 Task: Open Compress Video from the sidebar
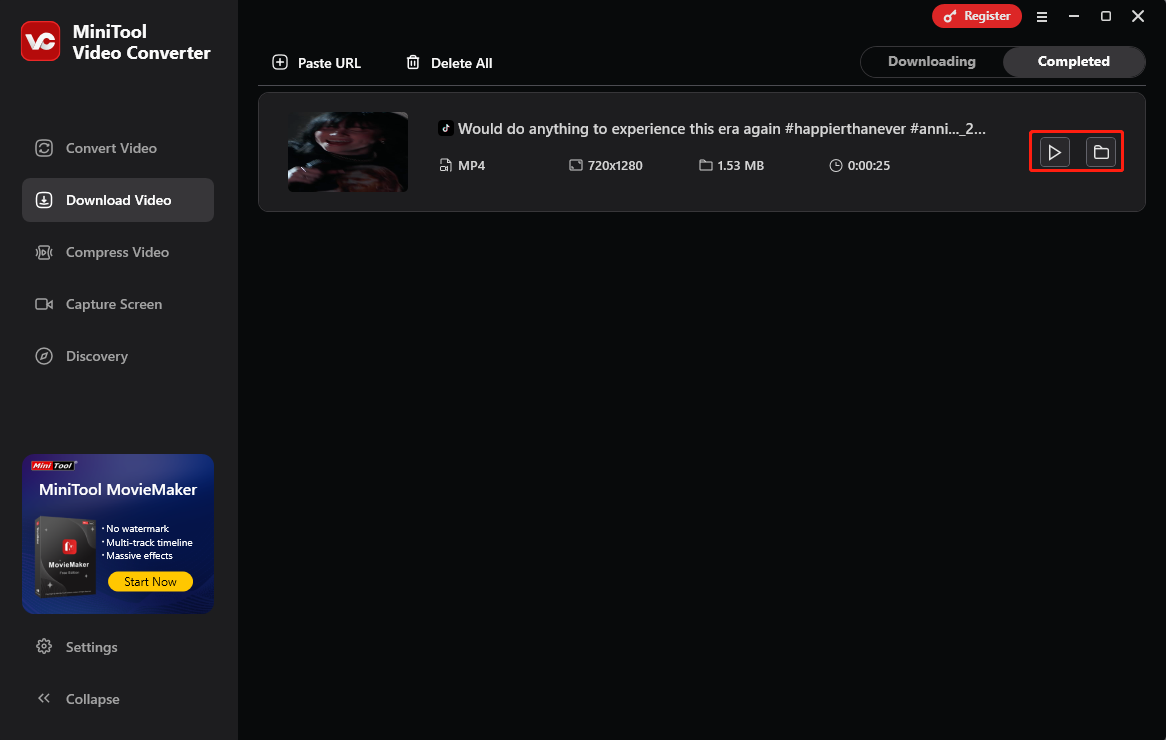point(117,252)
